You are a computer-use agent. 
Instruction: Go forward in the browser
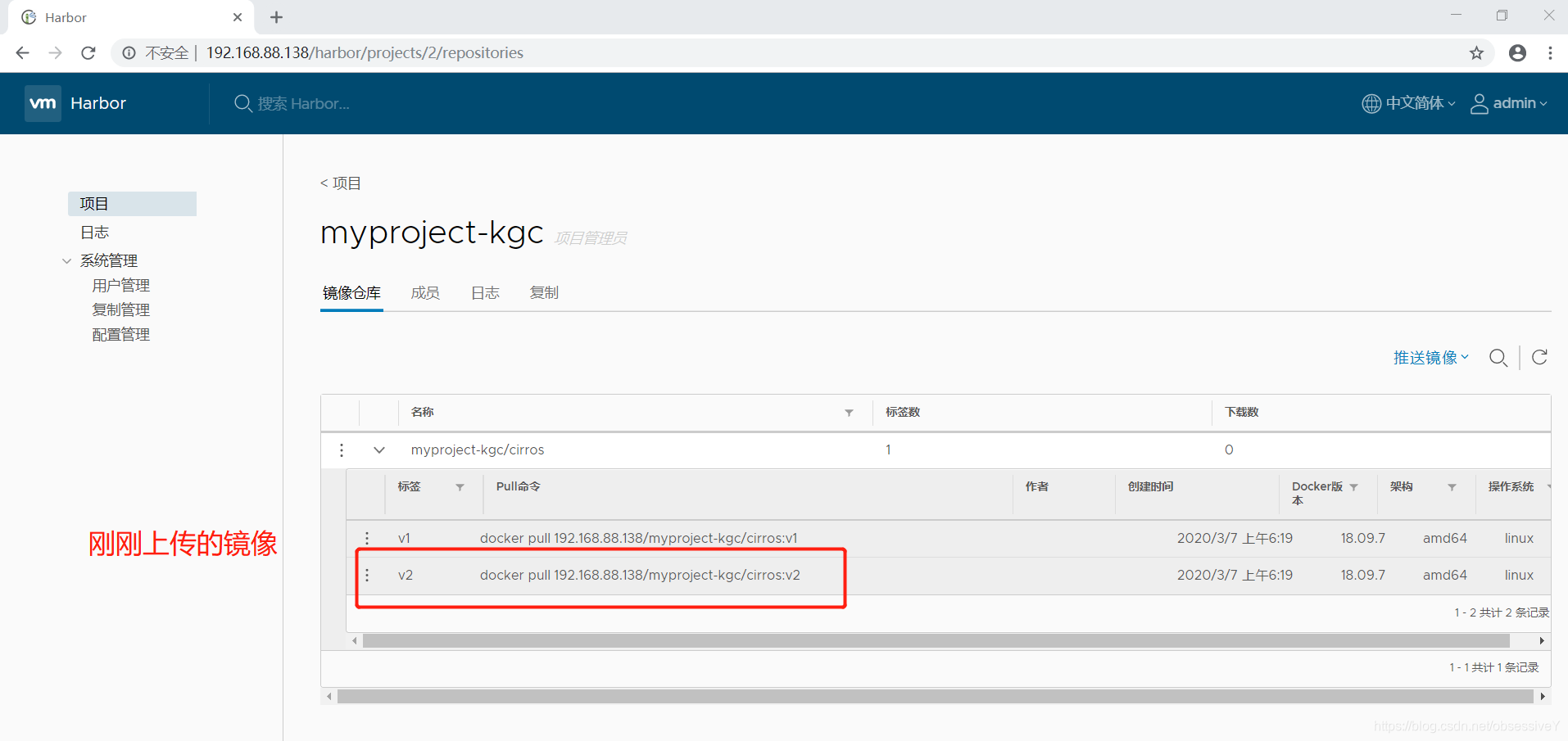point(55,52)
